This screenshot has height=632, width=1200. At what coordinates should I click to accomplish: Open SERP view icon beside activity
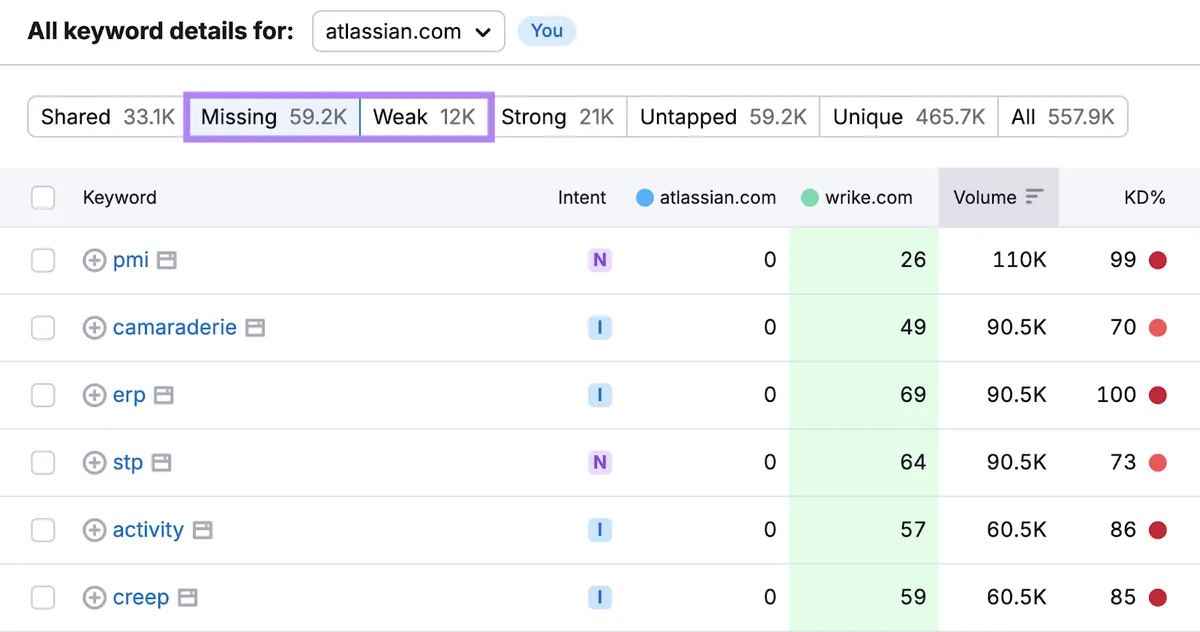(202, 530)
